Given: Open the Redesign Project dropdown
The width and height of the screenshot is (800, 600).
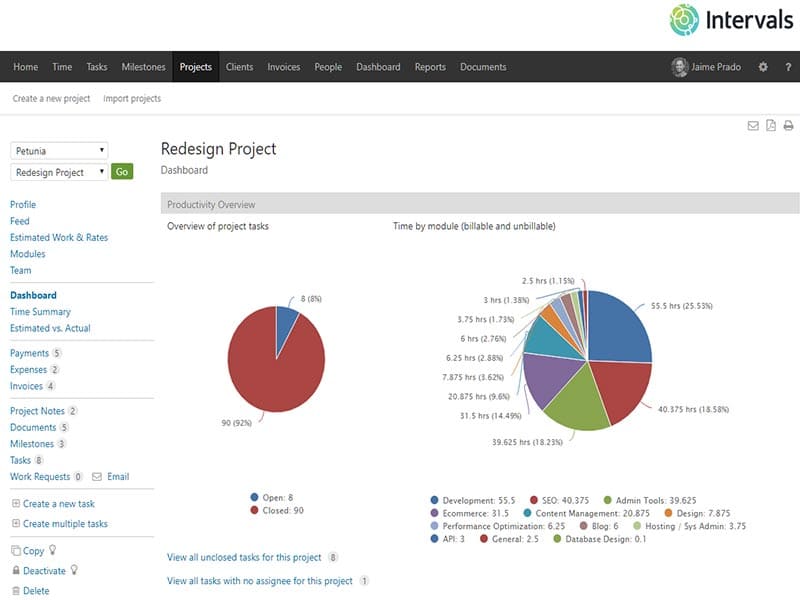Looking at the screenshot, I should pos(59,172).
